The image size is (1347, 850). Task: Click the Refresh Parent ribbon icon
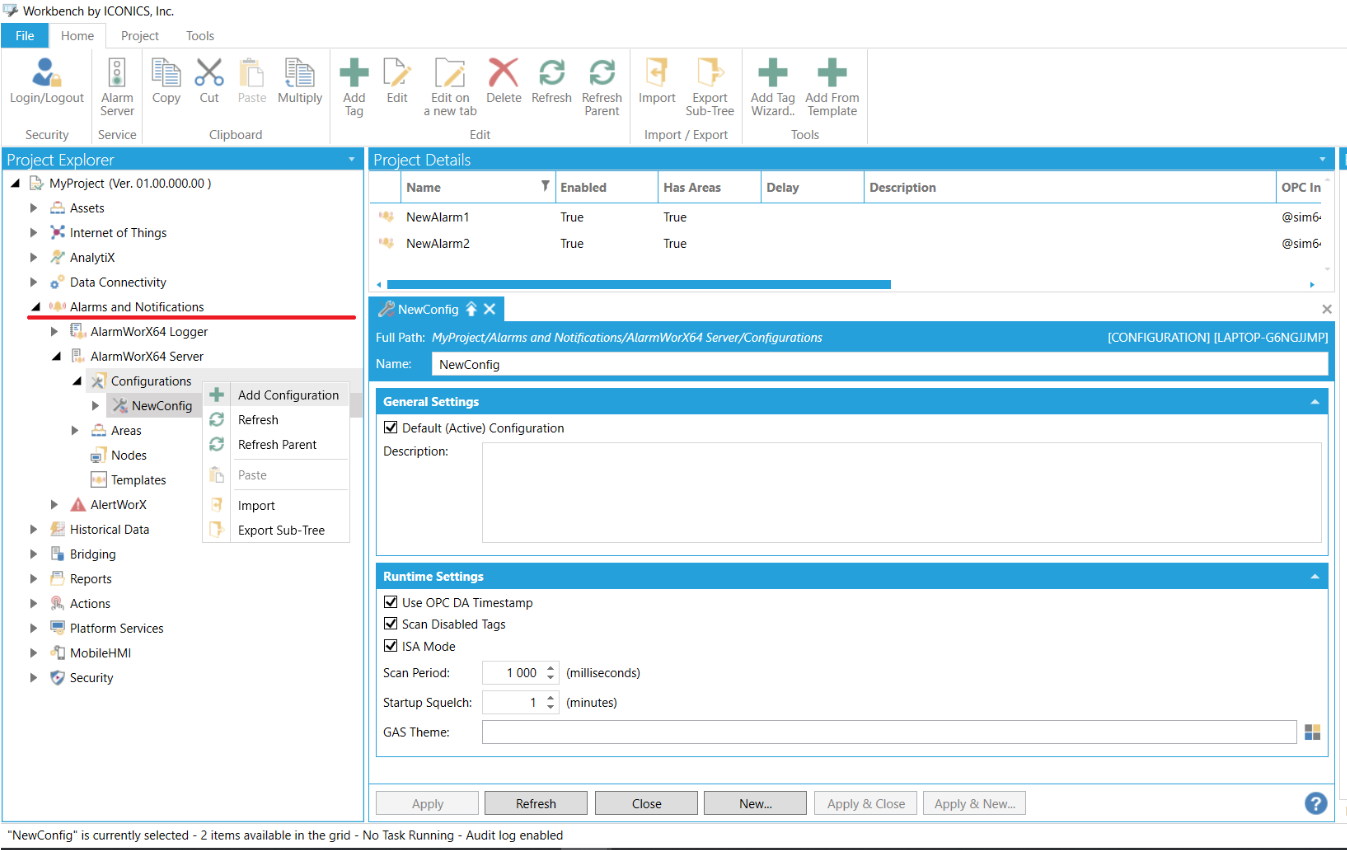click(602, 74)
